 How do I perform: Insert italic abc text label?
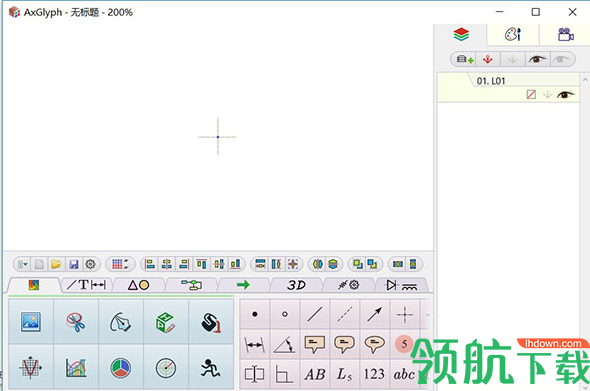click(x=404, y=374)
